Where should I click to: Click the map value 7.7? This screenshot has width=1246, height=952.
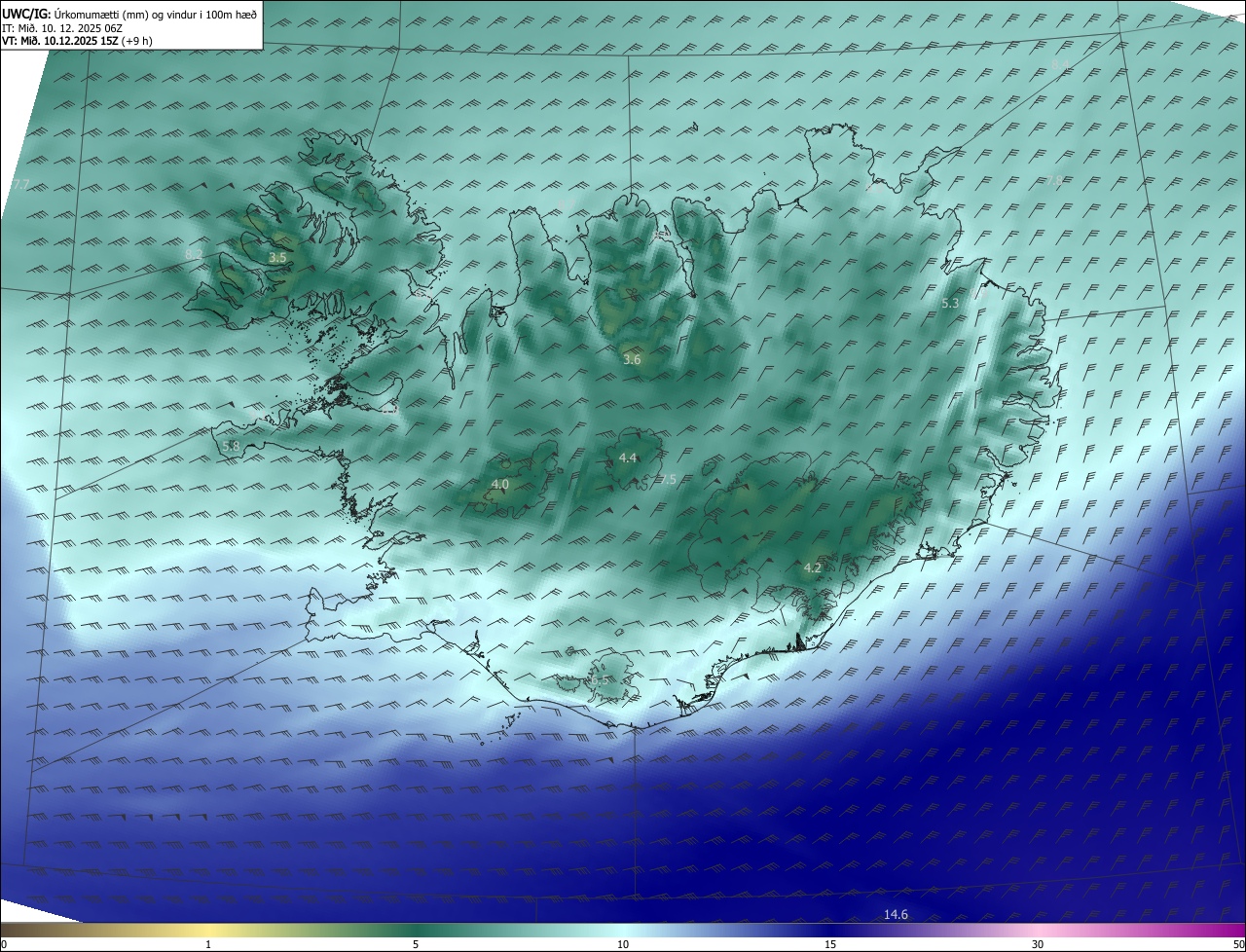21,185
